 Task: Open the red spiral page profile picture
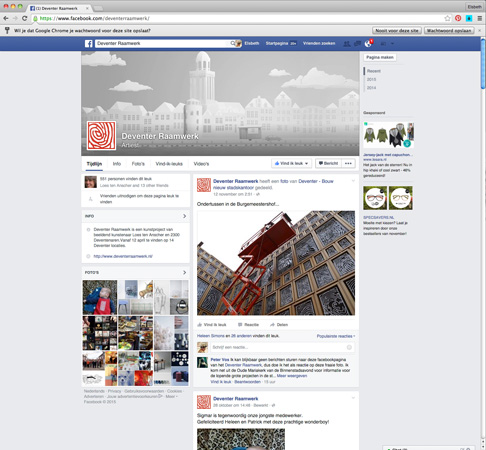(102, 136)
